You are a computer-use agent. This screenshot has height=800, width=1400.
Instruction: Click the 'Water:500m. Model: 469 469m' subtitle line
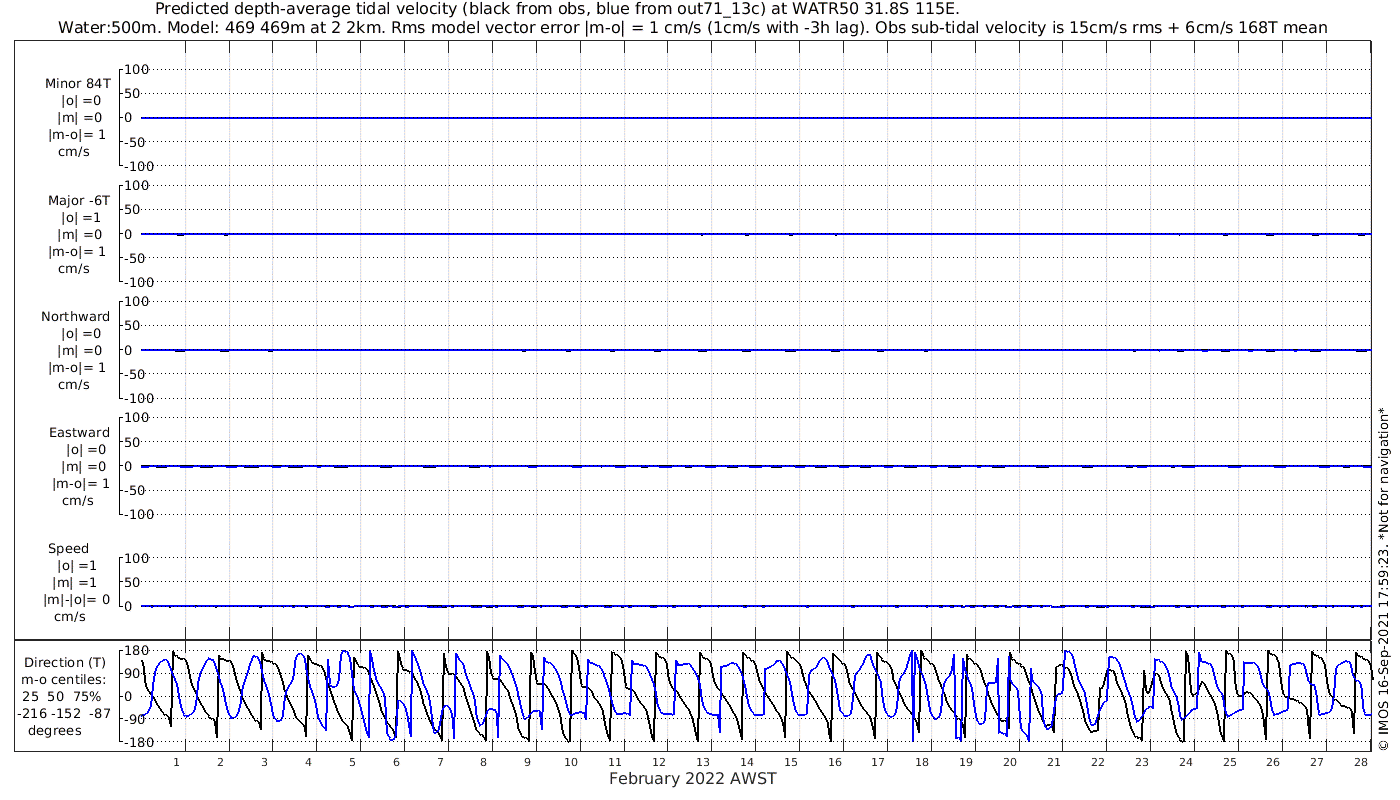[693, 28]
